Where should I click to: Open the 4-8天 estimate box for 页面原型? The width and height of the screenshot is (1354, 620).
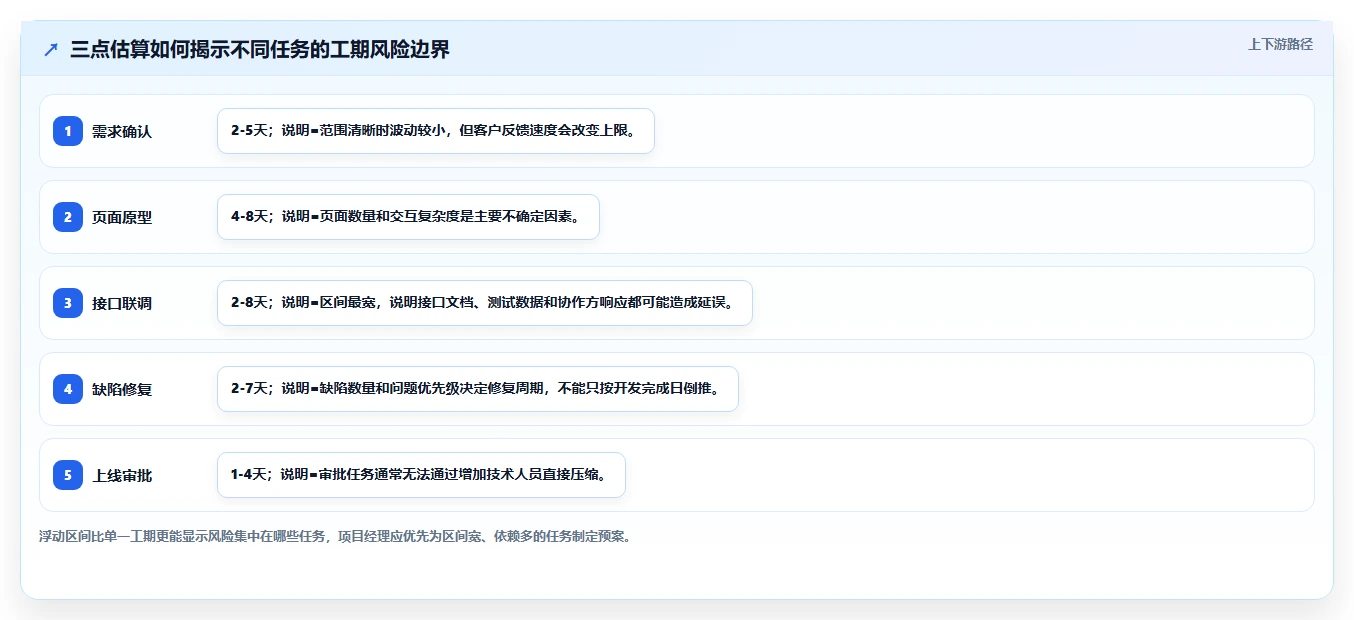(x=408, y=217)
